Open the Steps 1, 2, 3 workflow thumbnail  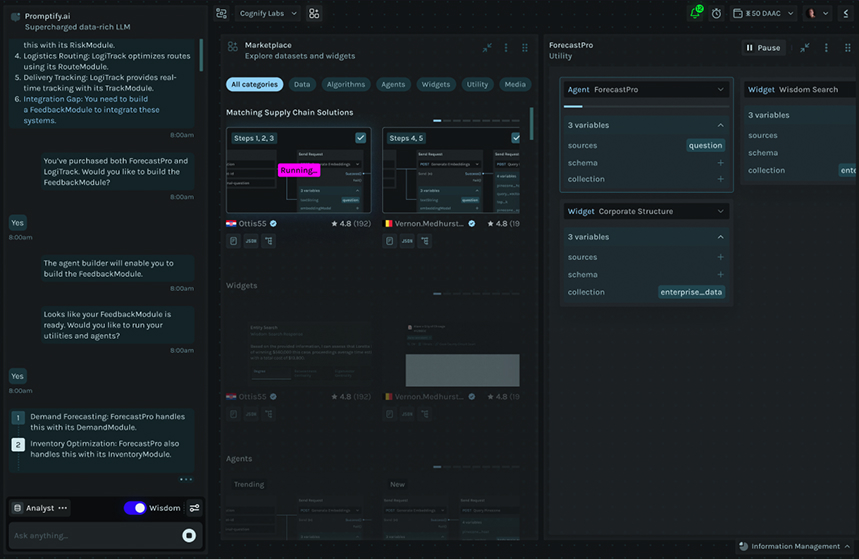click(299, 170)
